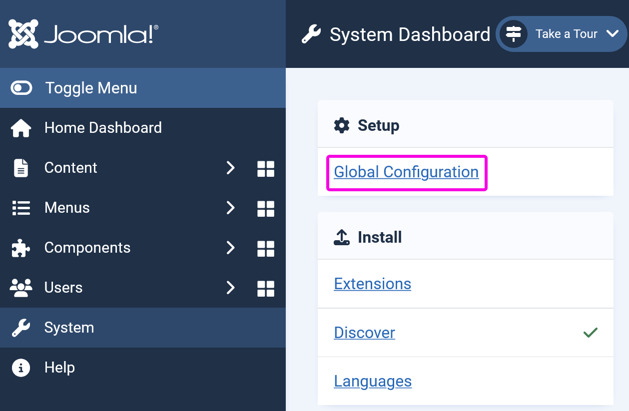Viewport: 629px width, 411px height.
Task: Click the Install upload icon
Action: [342, 237]
